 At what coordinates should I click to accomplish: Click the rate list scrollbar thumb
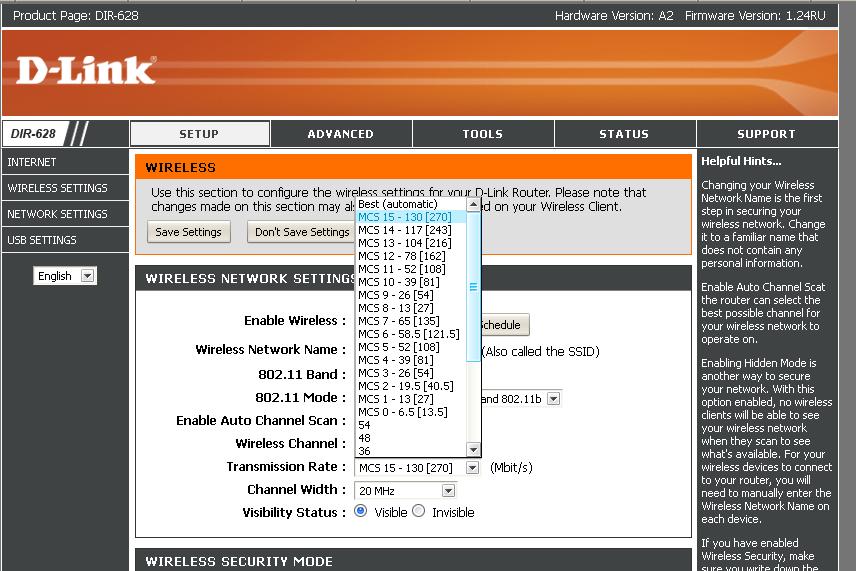tap(473, 287)
